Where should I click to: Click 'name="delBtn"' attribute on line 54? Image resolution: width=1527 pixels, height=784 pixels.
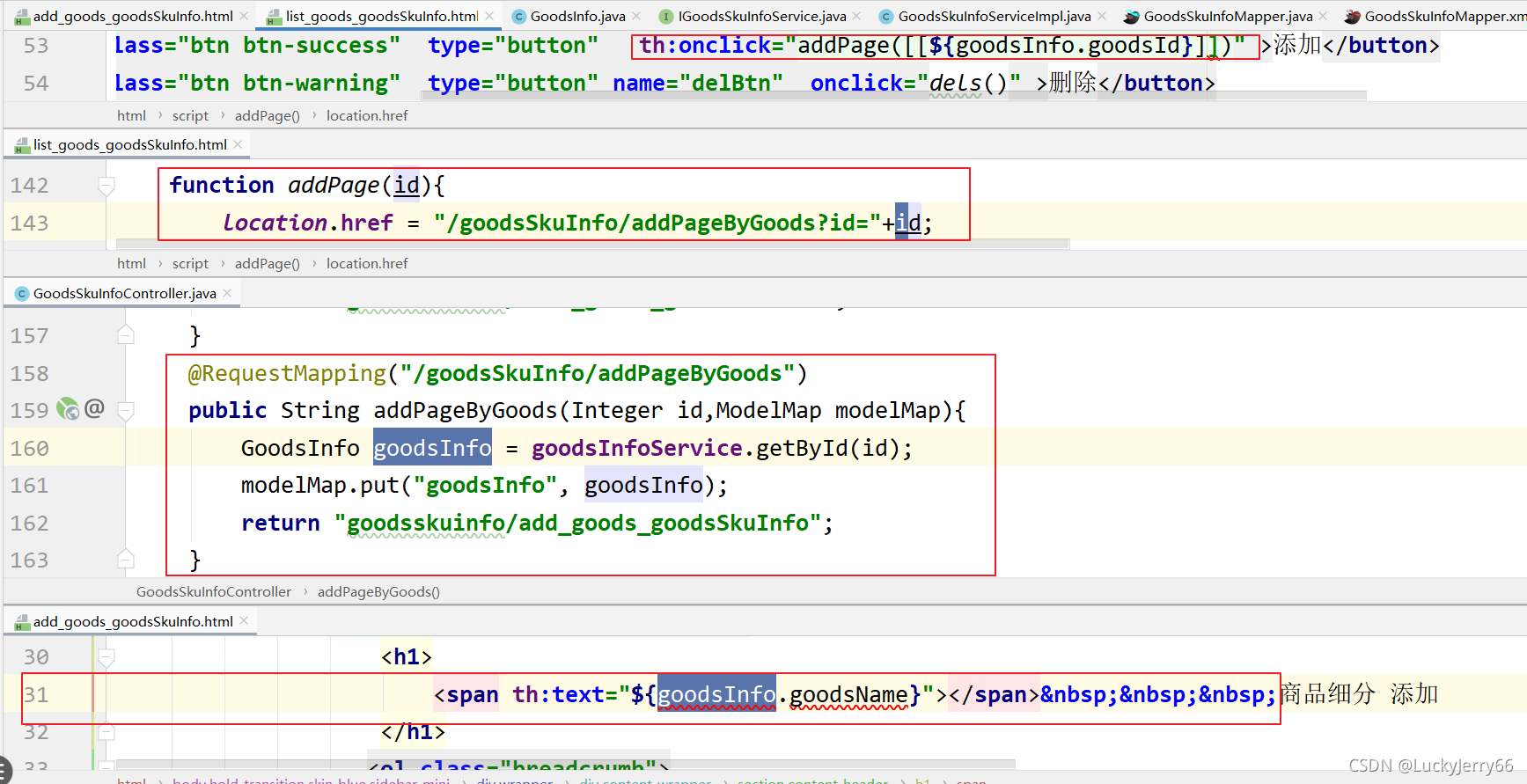pos(698,84)
